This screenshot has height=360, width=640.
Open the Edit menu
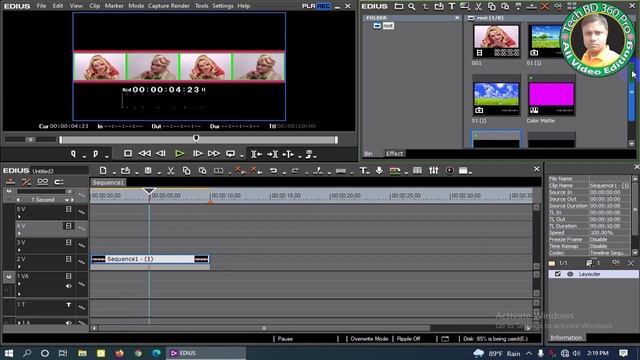click(58, 6)
